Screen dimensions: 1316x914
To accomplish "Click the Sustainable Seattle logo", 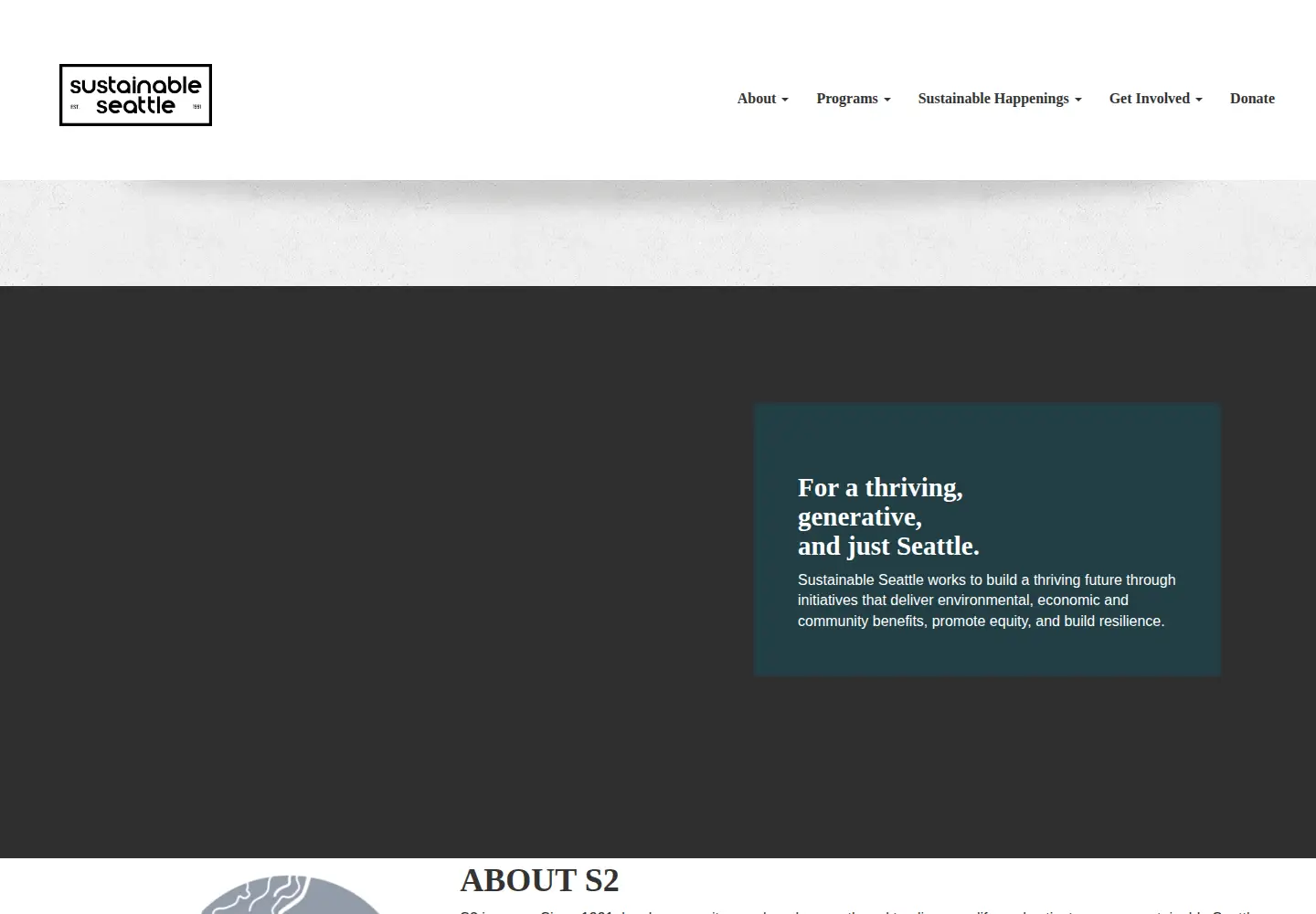I will click(x=135, y=95).
